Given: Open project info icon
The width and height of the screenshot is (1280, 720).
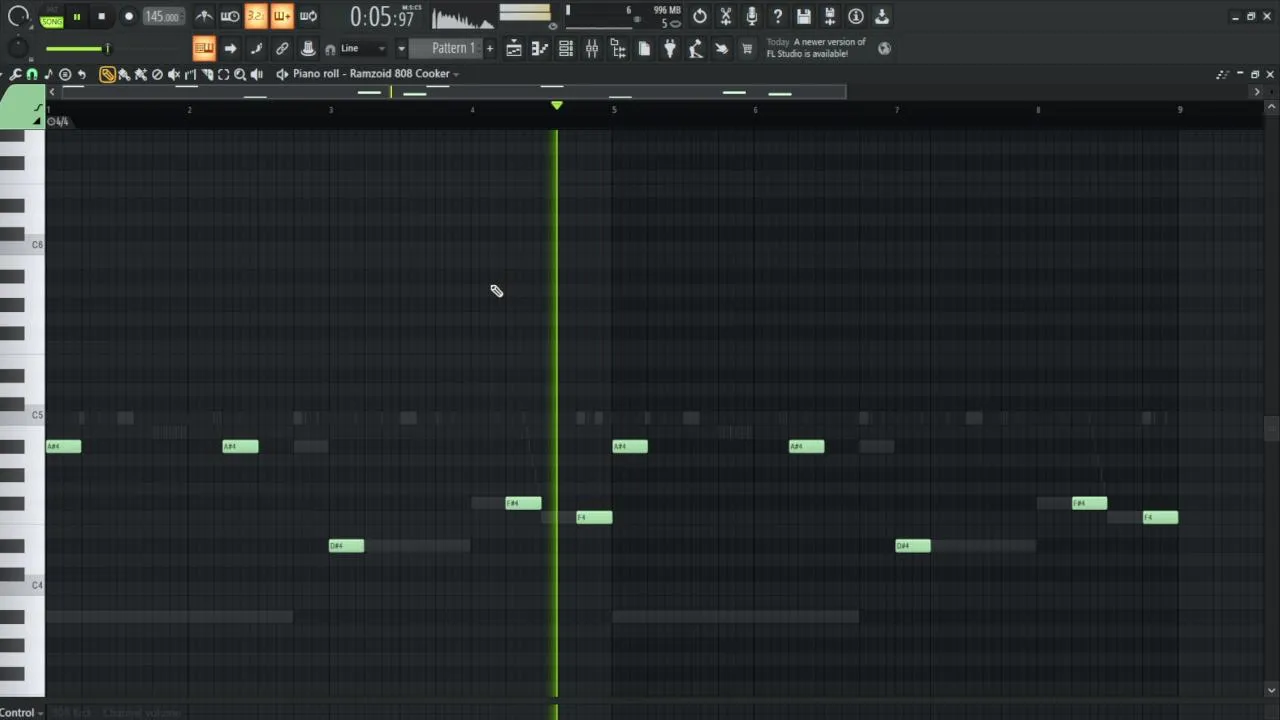Looking at the screenshot, I should (856, 16).
